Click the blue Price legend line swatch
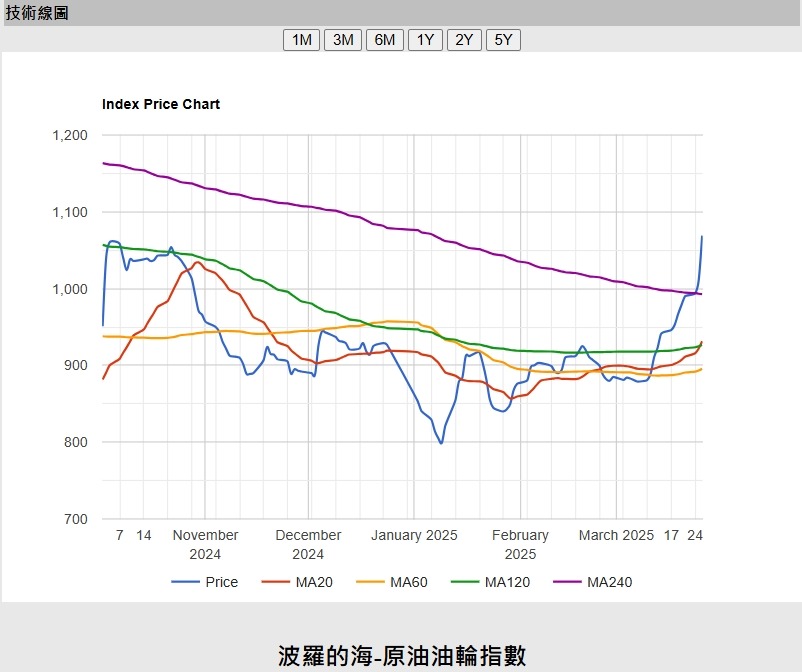 point(185,582)
